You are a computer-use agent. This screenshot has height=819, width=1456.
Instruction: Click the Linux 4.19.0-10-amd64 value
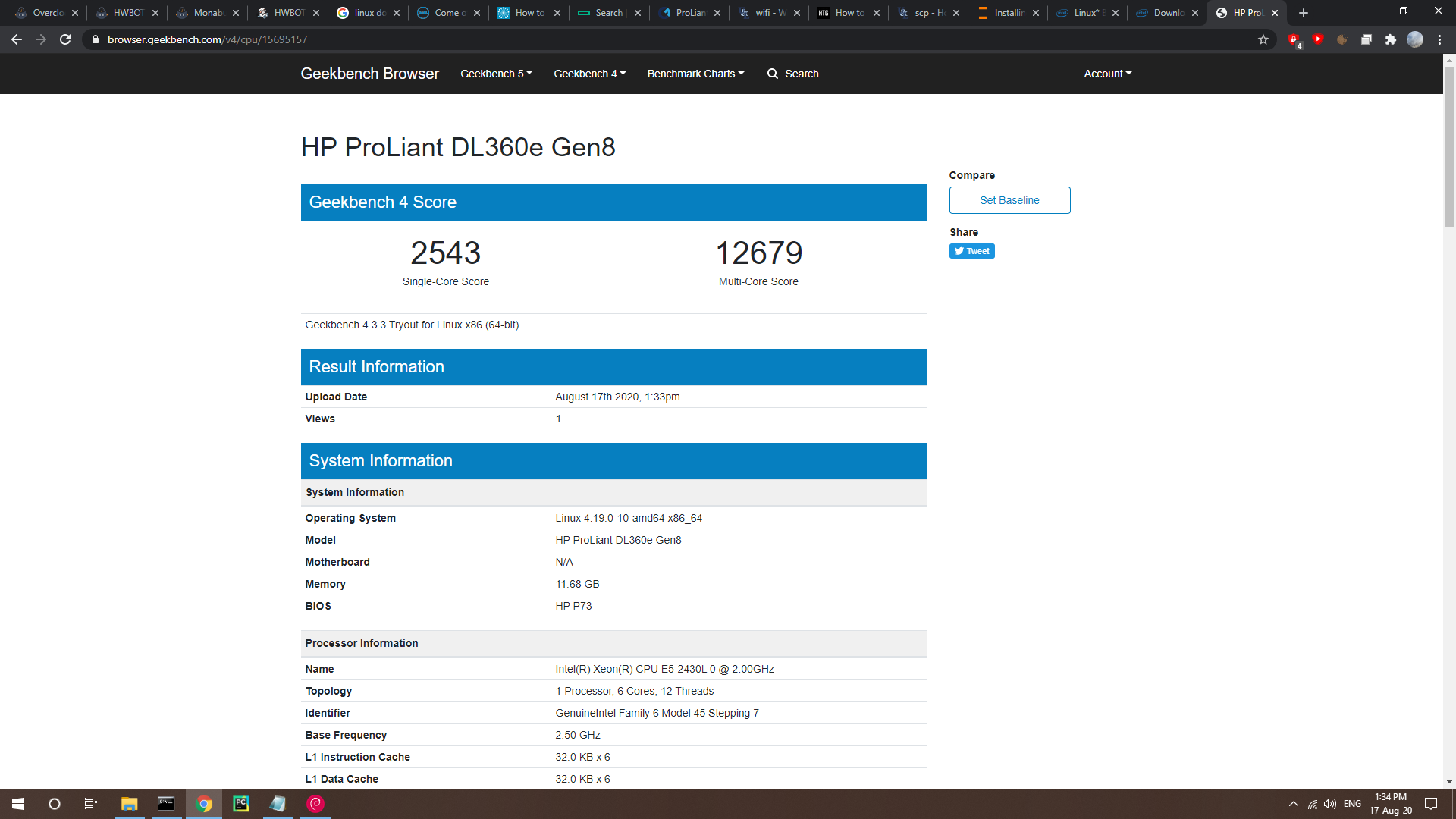[629, 518]
